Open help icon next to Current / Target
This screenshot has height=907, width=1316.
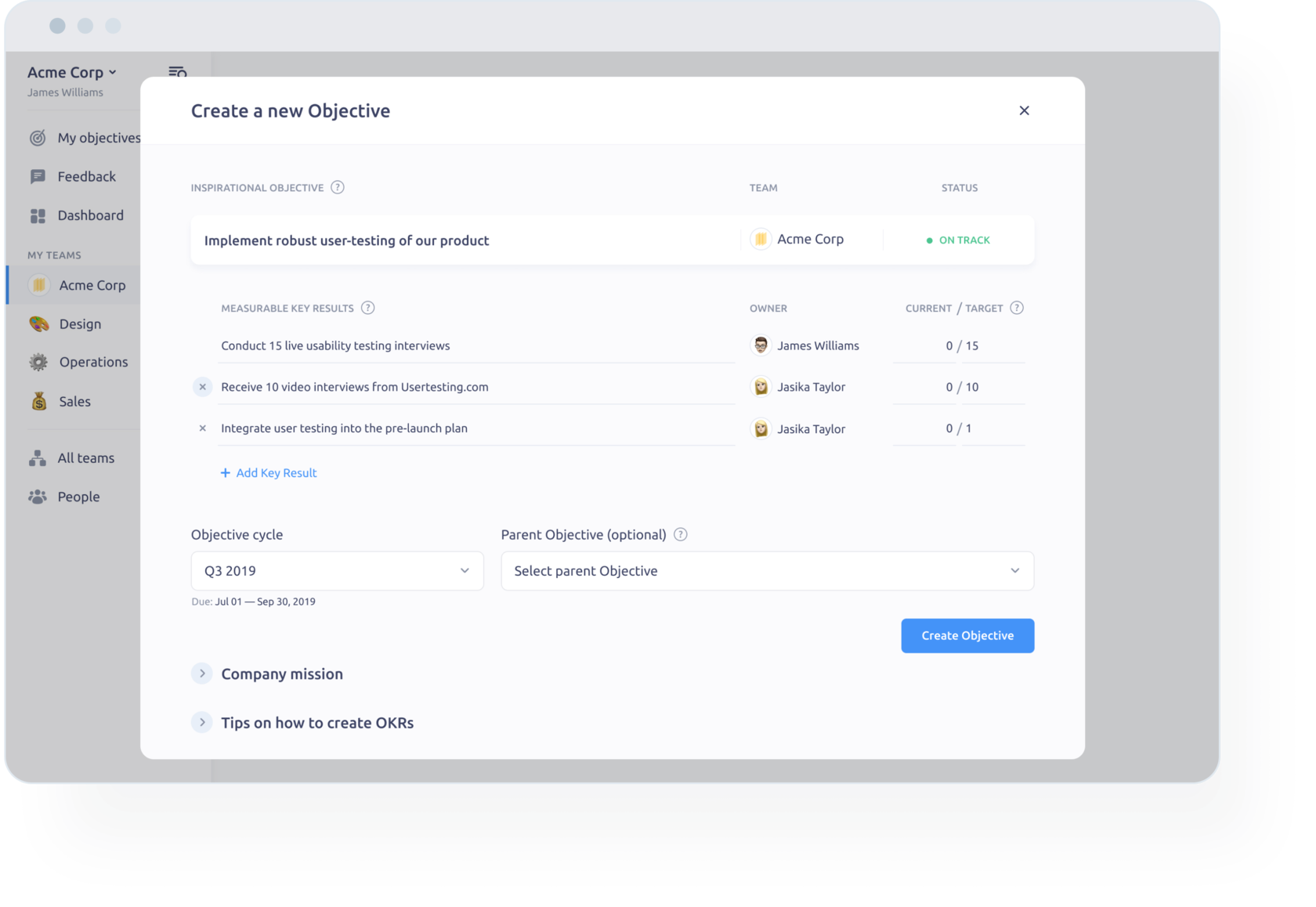[1017, 308]
